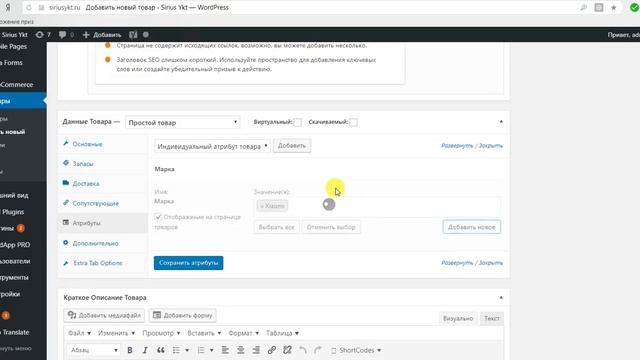Toggle the Виртуальный checkbox

298,122
